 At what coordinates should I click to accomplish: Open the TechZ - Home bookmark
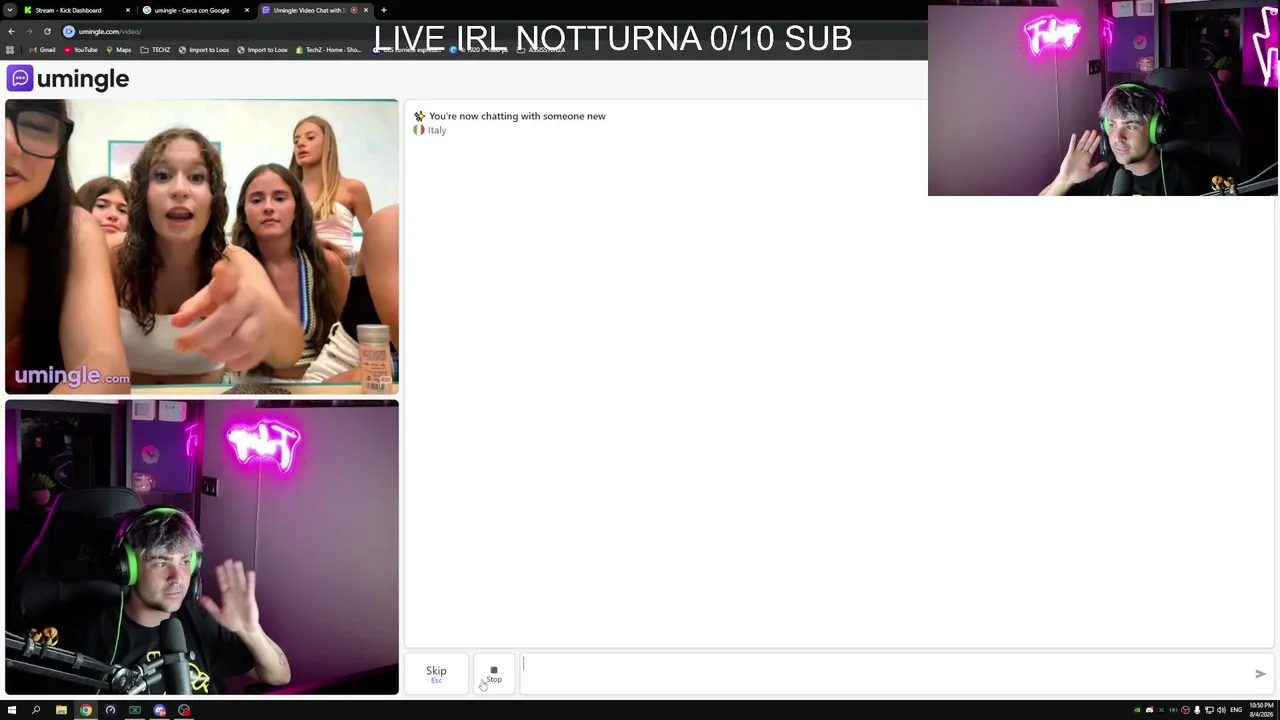(x=328, y=50)
